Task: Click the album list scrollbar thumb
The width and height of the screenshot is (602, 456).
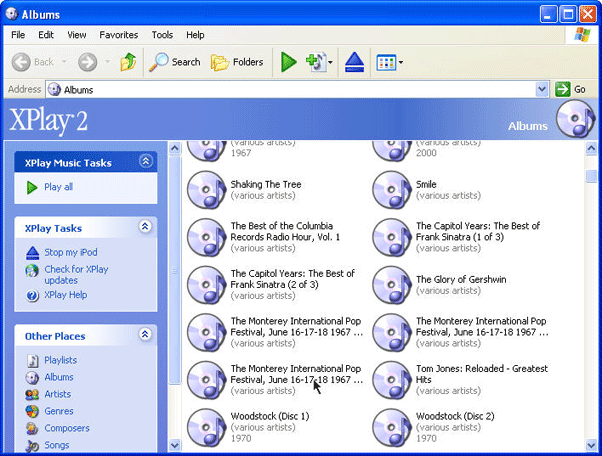Action: coord(591,176)
